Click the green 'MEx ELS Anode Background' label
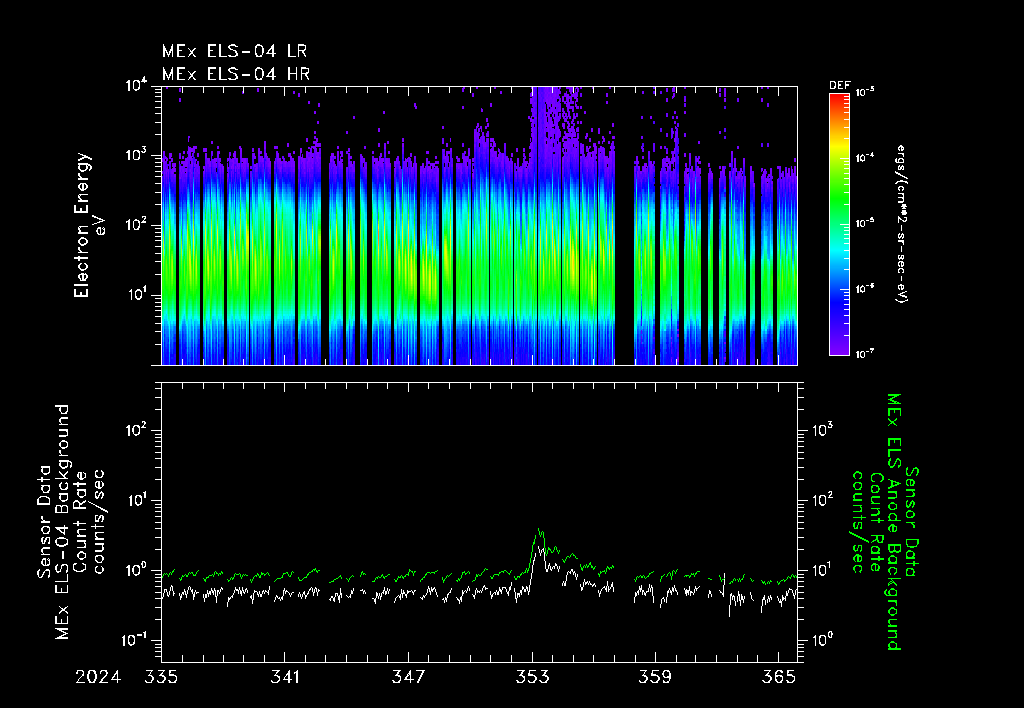Screen dimensions: 1024x708 (x=894, y=521)
